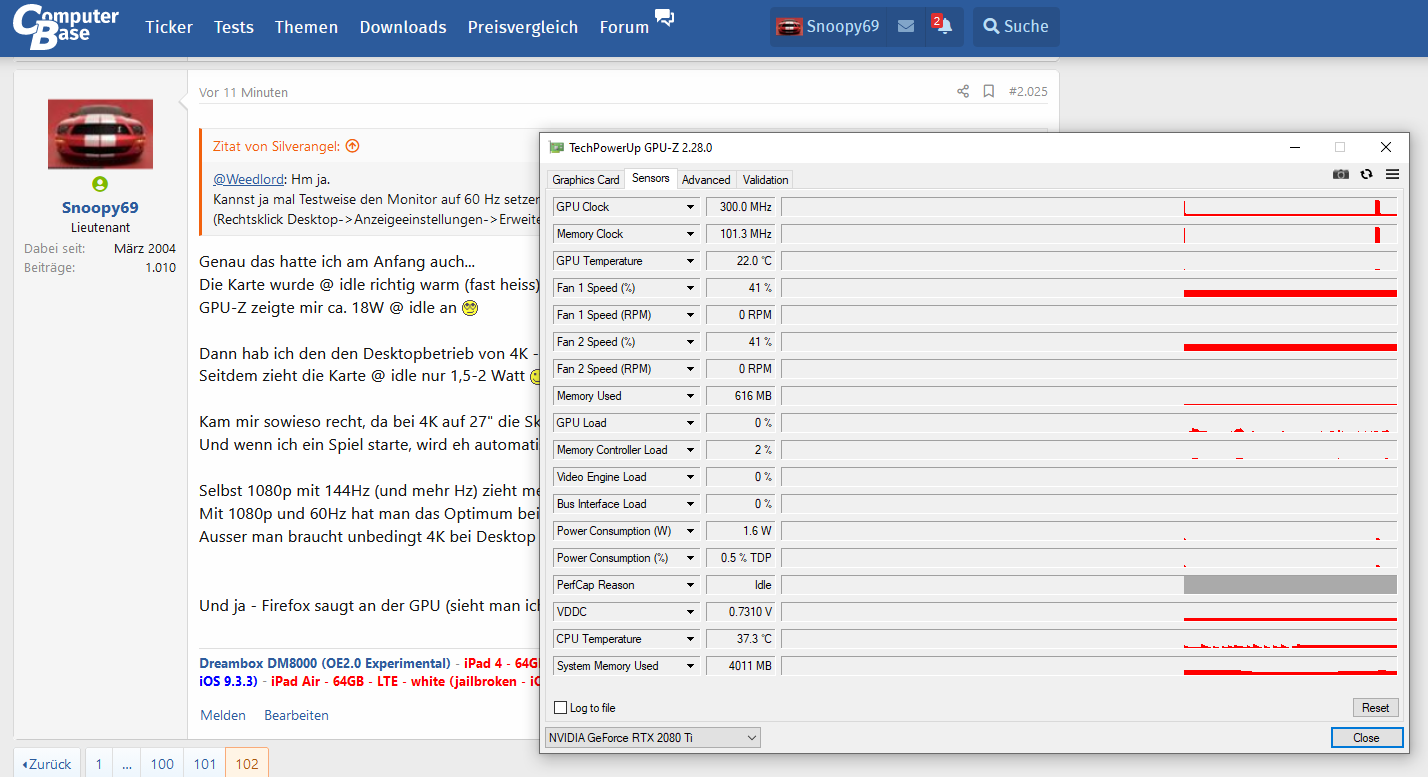Open Snoopy69 account menu in header
1428x777 pixels.
828,27
